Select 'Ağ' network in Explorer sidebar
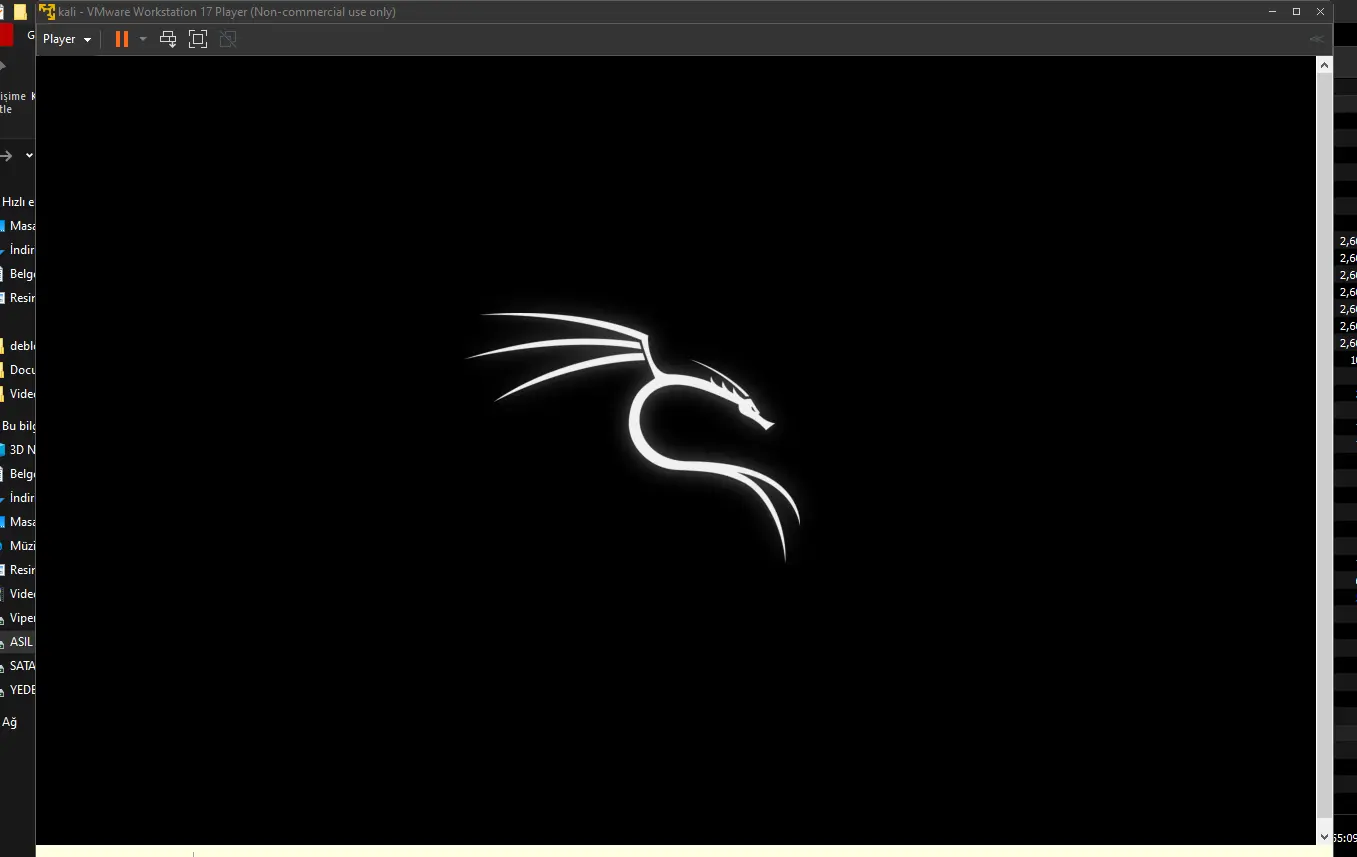 coord(10,722)
